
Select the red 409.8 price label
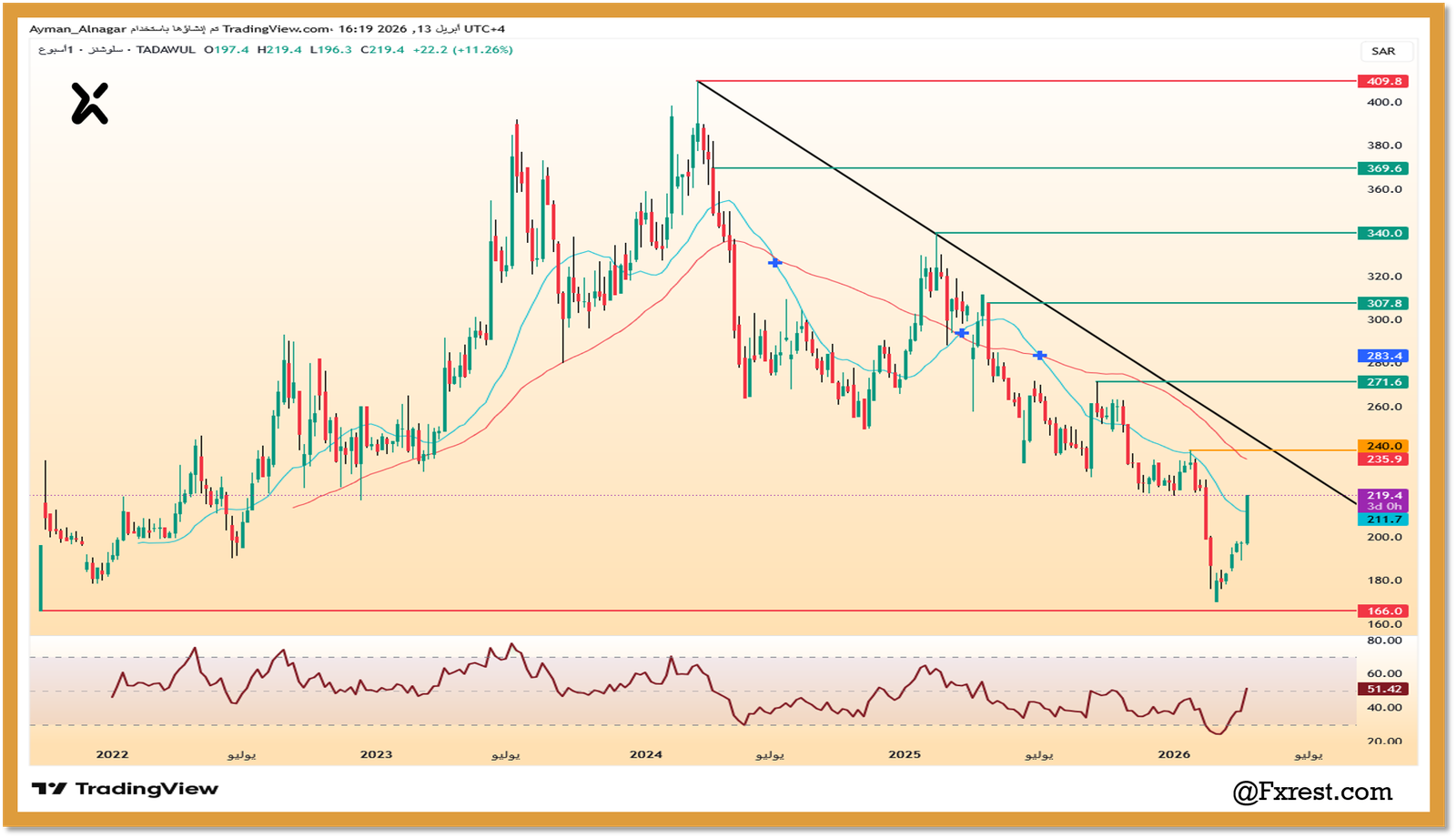point(1382,81)
